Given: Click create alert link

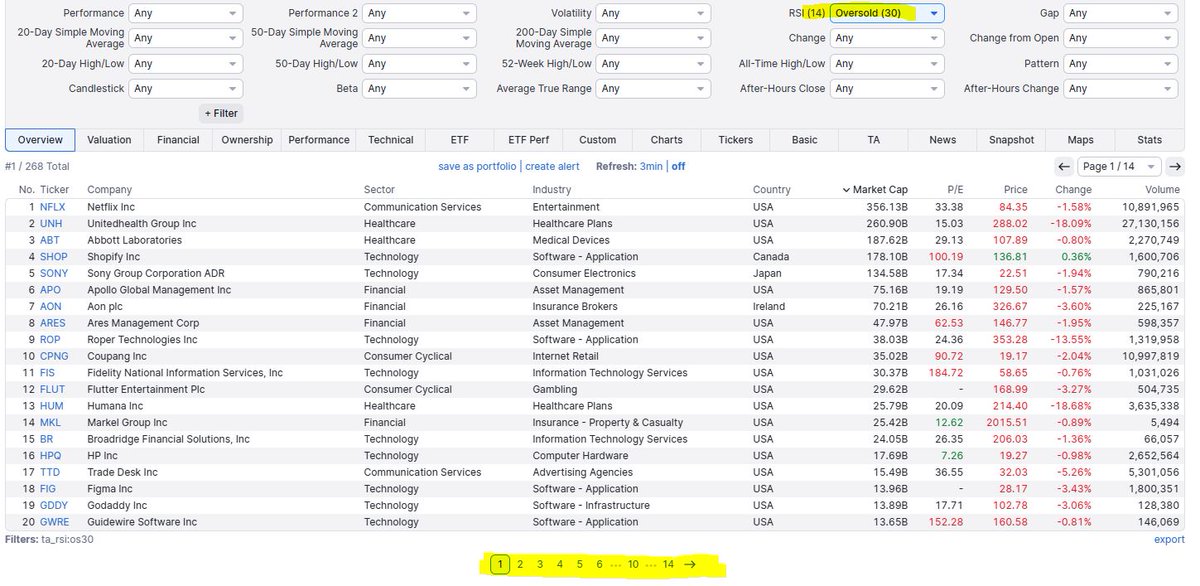Looking at the screenshot, I should click(x=552, y=166).
